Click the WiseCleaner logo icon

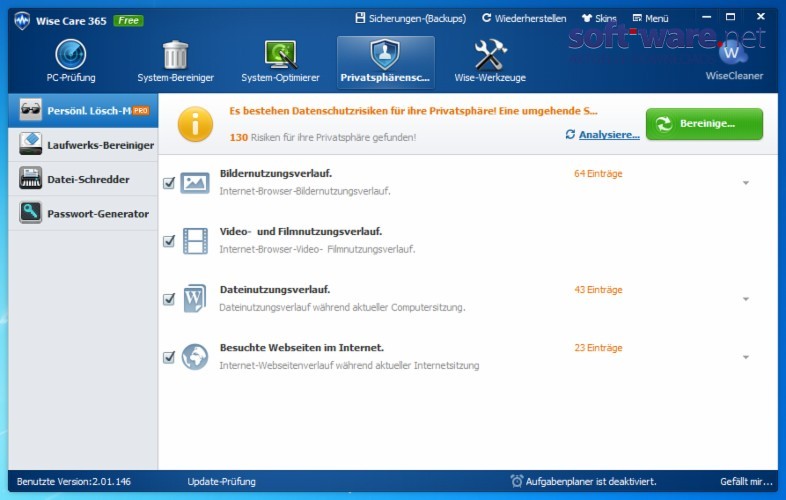coord(732,53)
